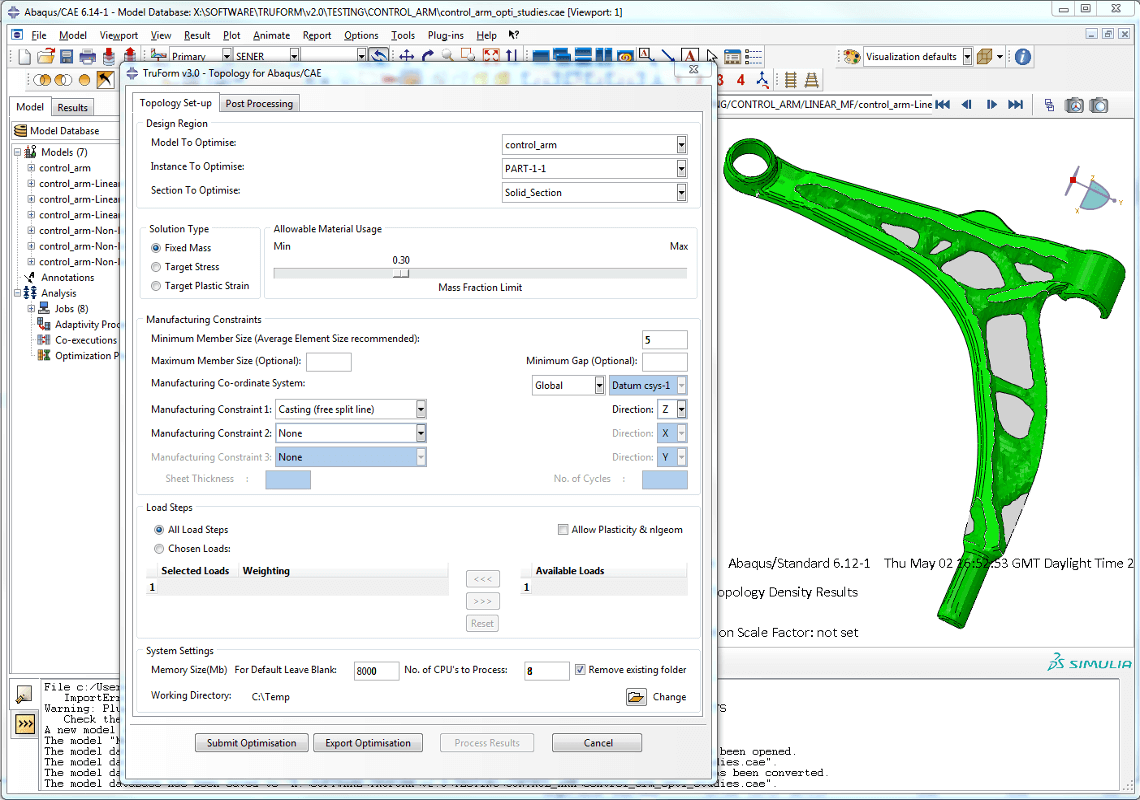Click the working directory folder icon
This screenshot has width=1140, height=800.
(636, 697)
